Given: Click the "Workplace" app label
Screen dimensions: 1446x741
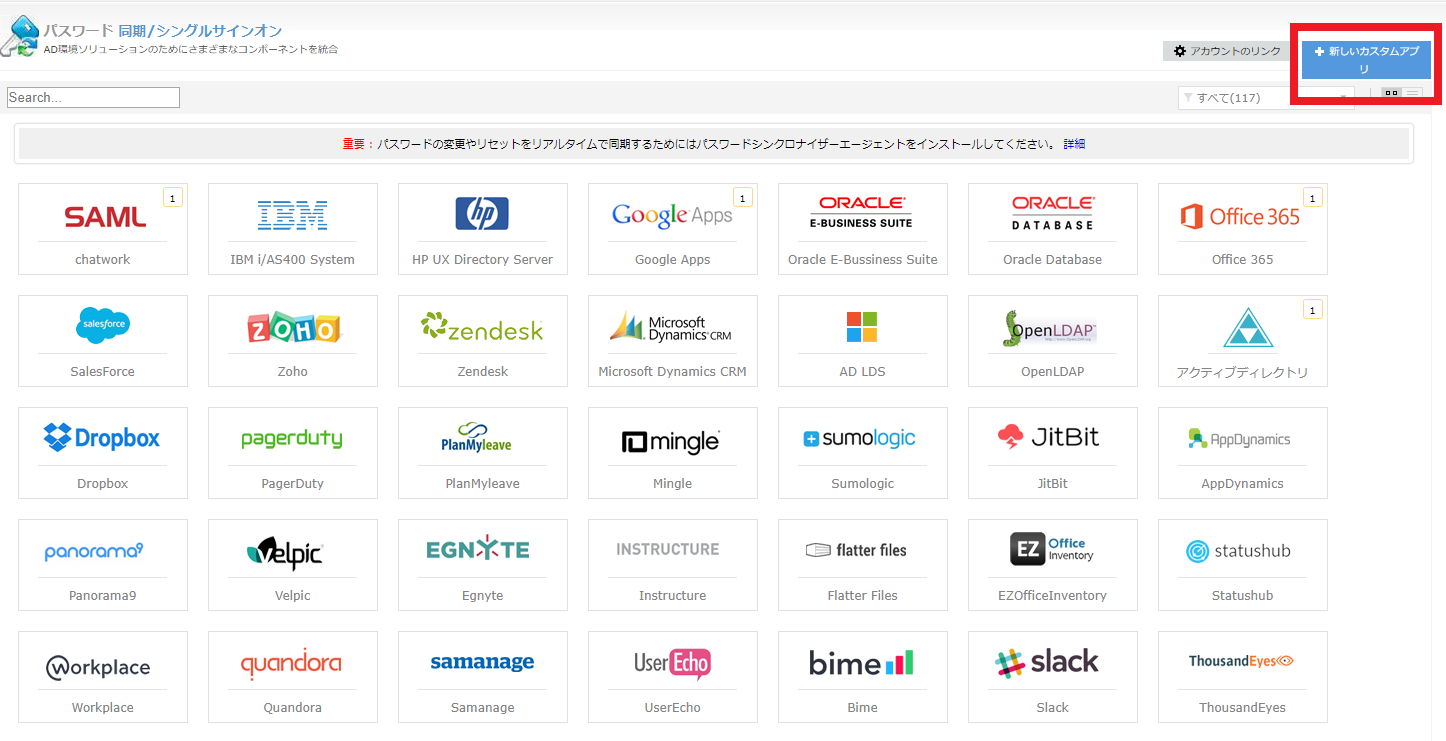Looking at the screenshot, I should [x=102, y=707].
